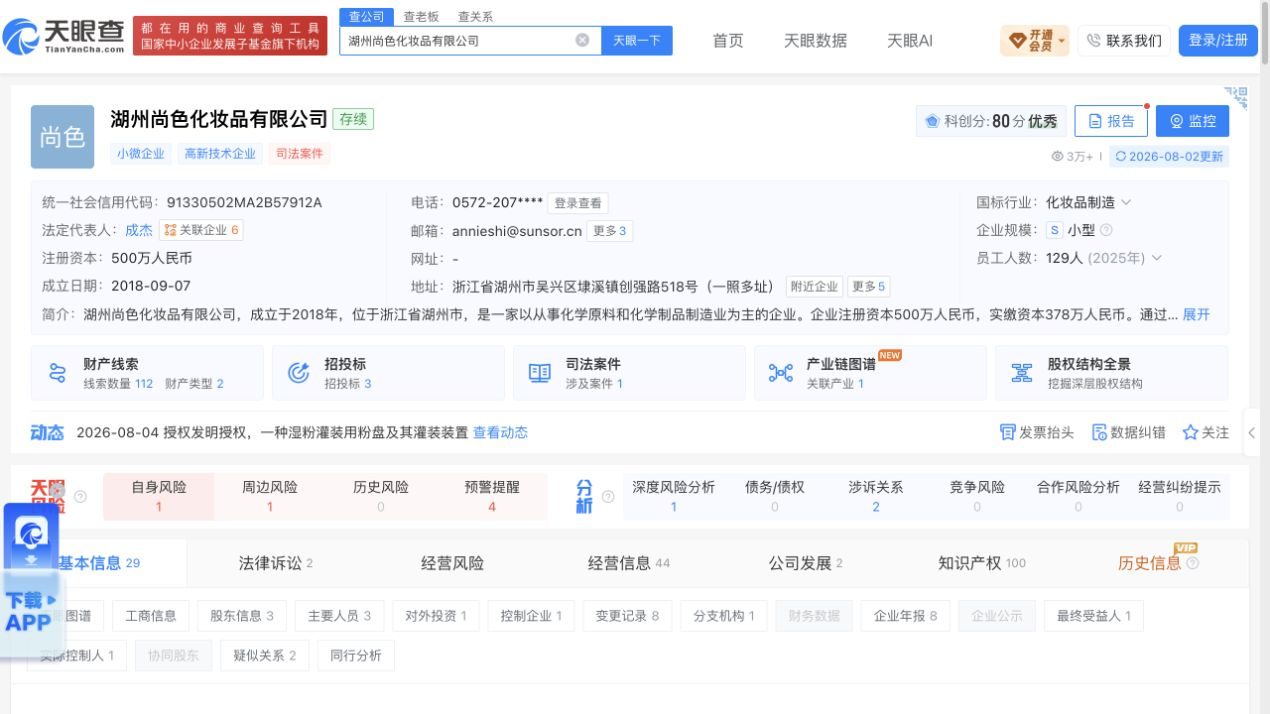Screen dimensions: 1270x714
Task: Click the 天眼一下 search button
Action: coord(637,40)
